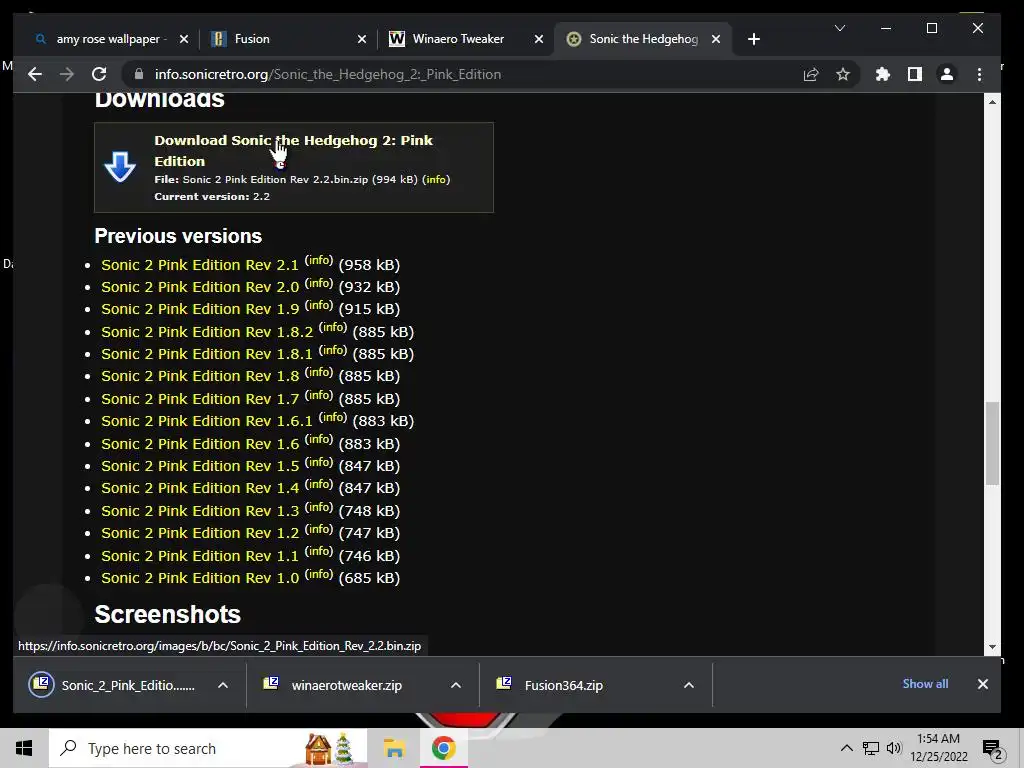1024x768 pixels.
Task: Click Download Sonic the Hedgehog 2: Pink Edition
Action: click(293, 151)
